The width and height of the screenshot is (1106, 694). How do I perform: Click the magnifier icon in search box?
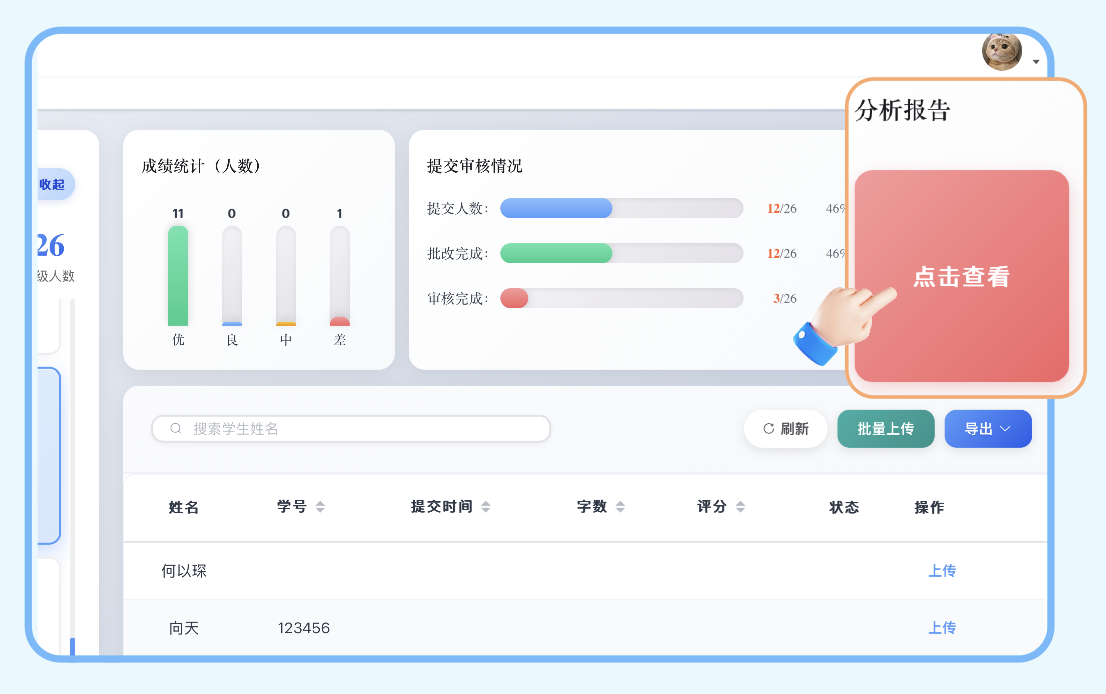coord(176,429)
